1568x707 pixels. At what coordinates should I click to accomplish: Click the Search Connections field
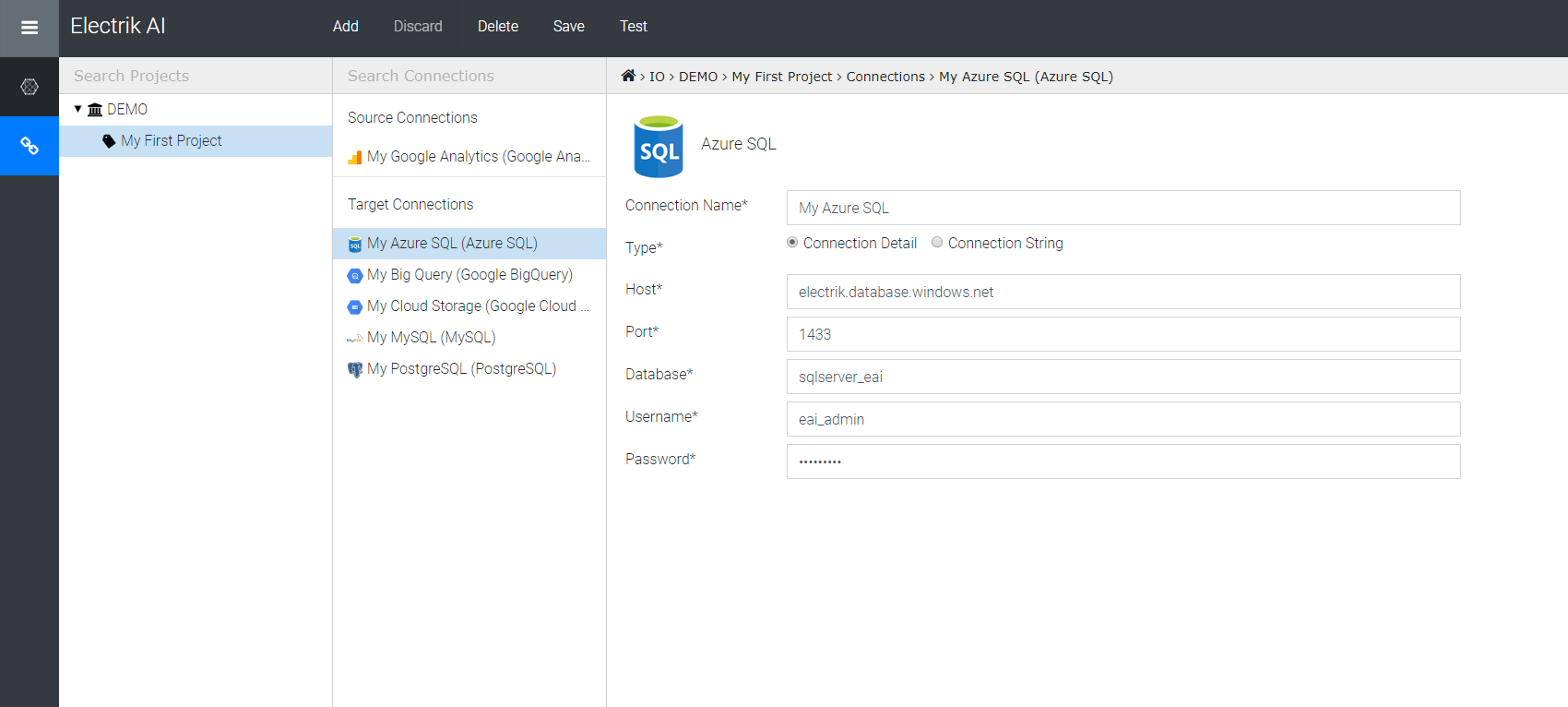(x=469, y=76)
